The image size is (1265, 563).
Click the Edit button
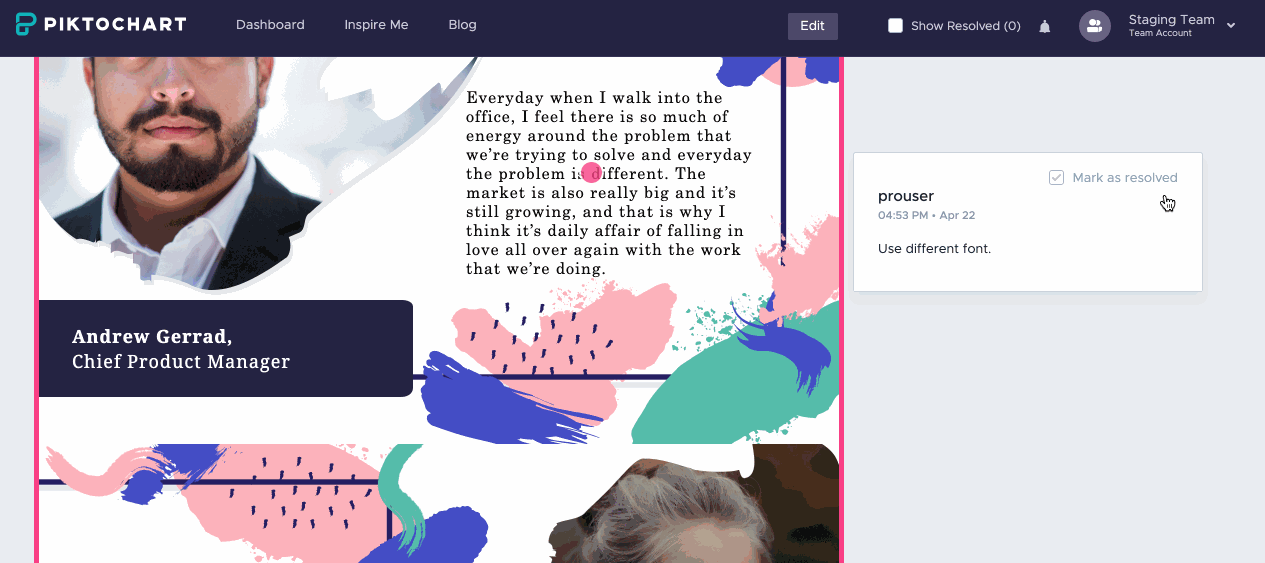(x=813, y=26)
